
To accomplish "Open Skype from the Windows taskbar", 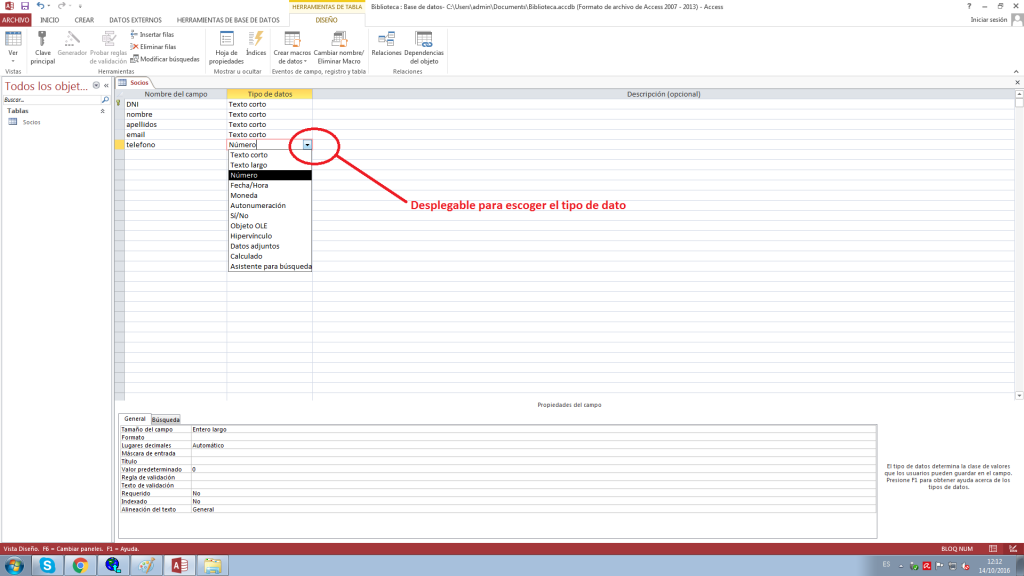I will [46, 565].
